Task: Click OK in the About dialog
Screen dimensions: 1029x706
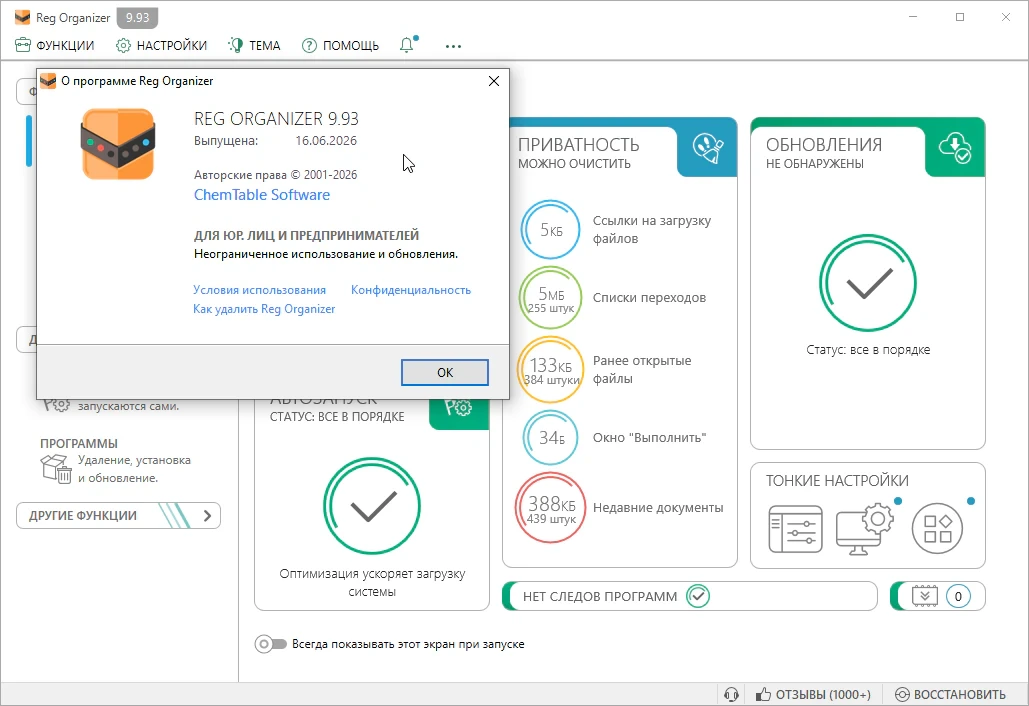Action: [445, 372]
